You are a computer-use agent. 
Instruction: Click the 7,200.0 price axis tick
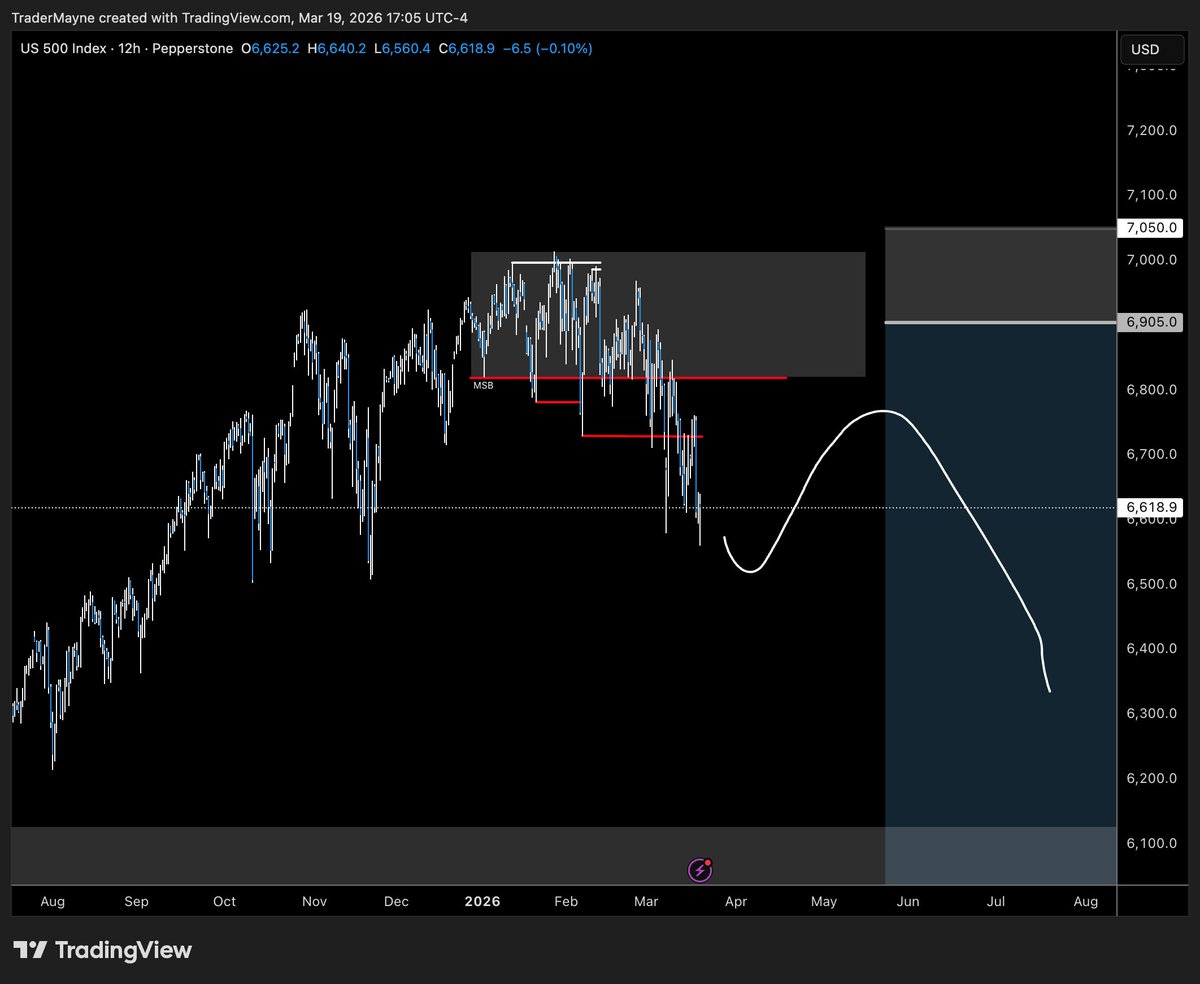click(x=1154, y=130)
